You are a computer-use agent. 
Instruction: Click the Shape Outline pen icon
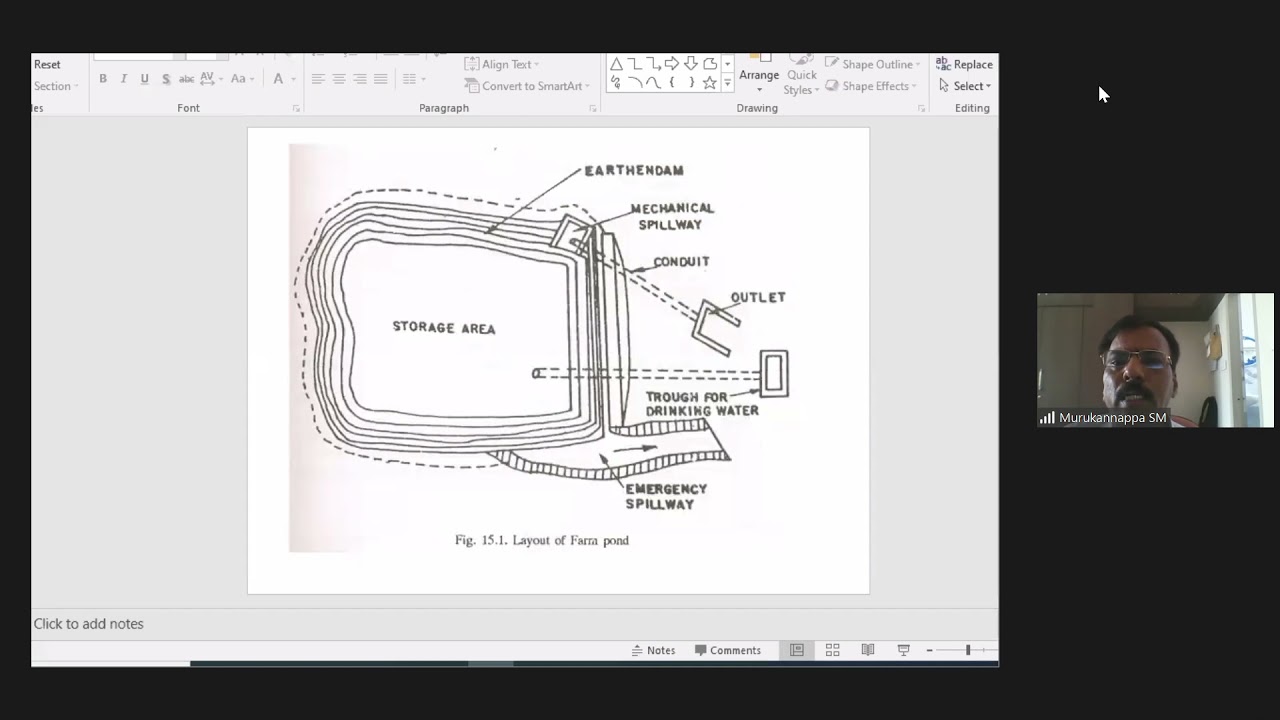[832, 64]
